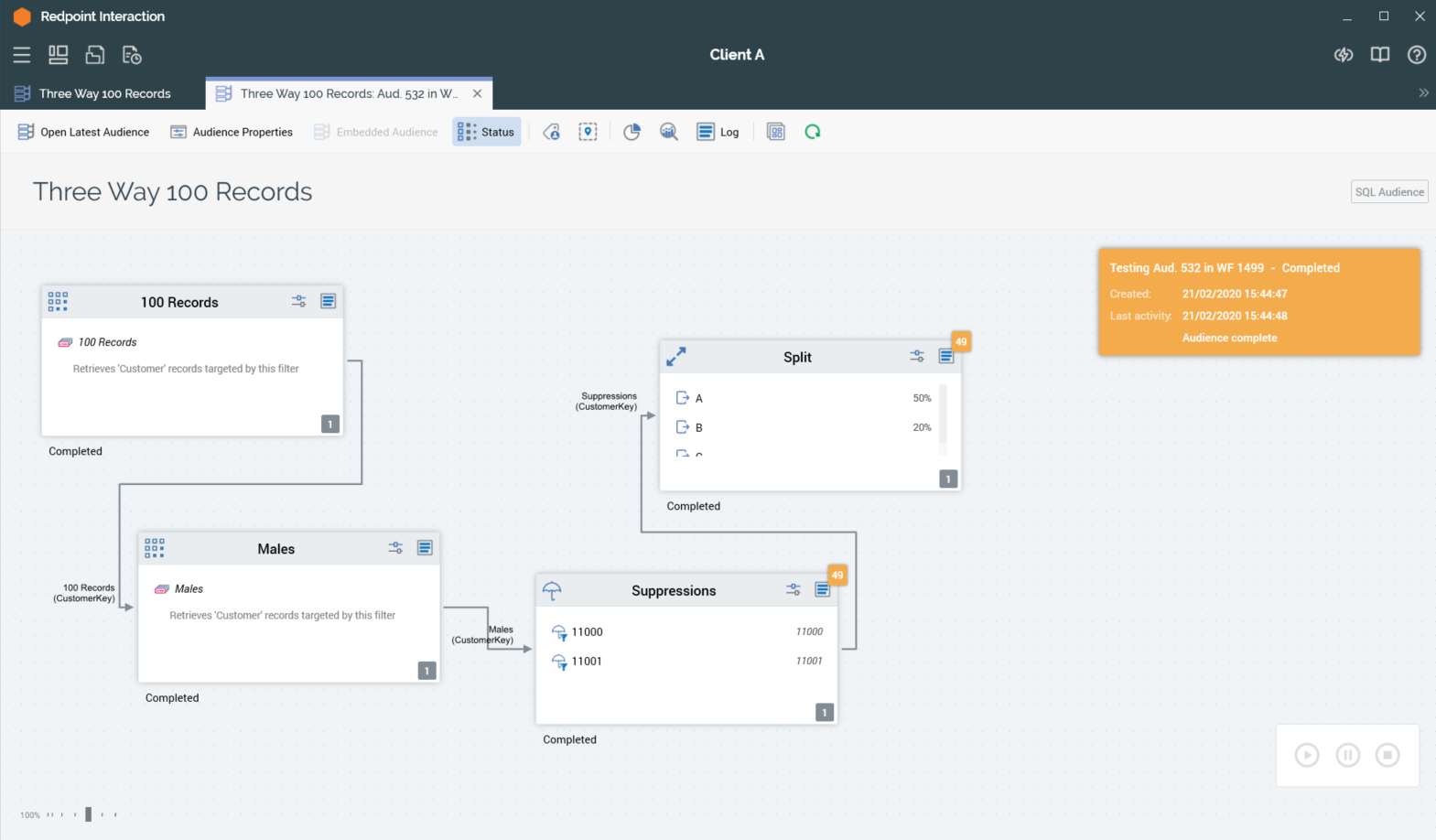Viewport: 1436px width, 840px height.
Task: Click Open Latest Audience button
Action: point(83,132)
